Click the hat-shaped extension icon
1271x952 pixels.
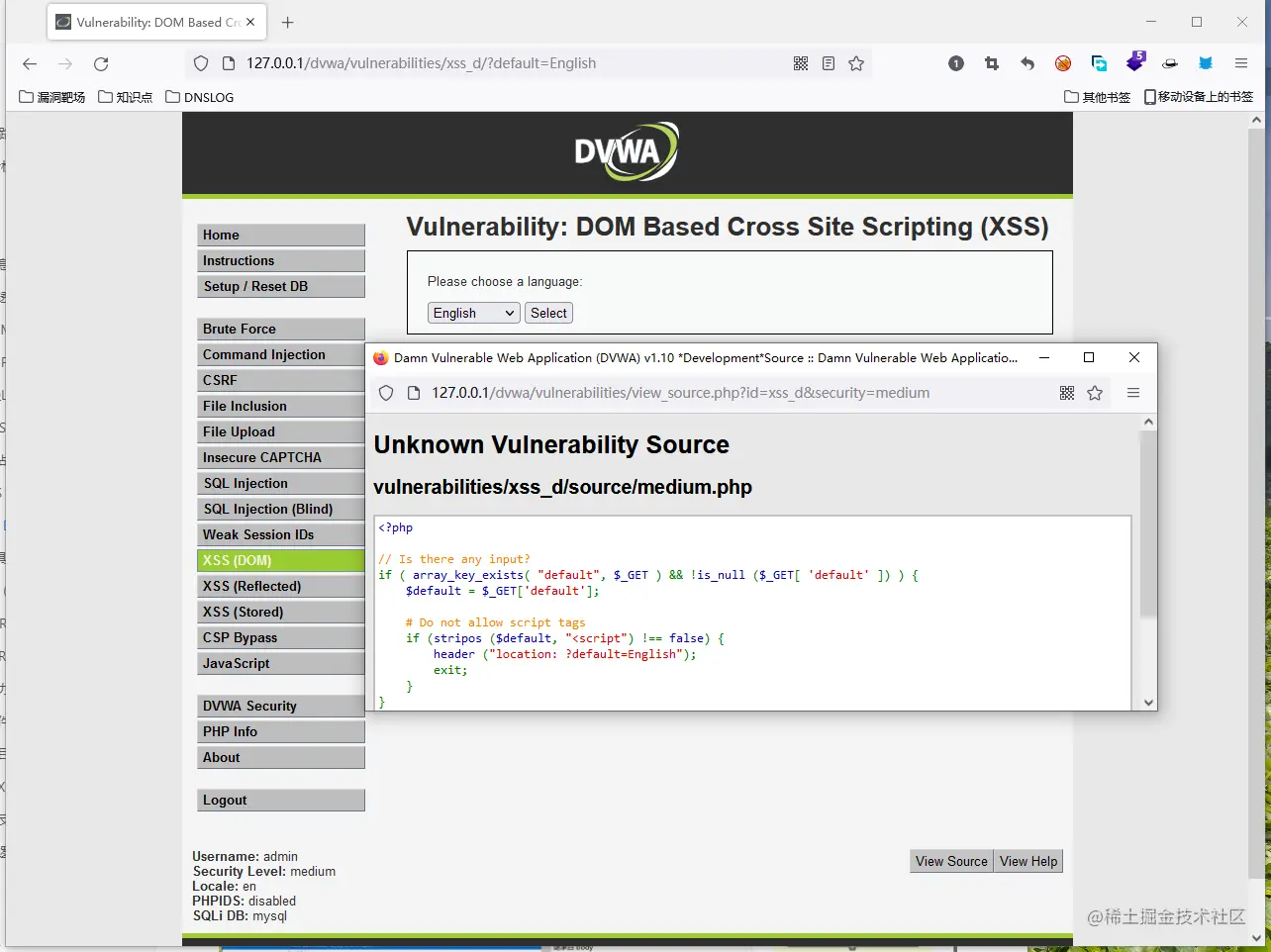[1170, 63]
